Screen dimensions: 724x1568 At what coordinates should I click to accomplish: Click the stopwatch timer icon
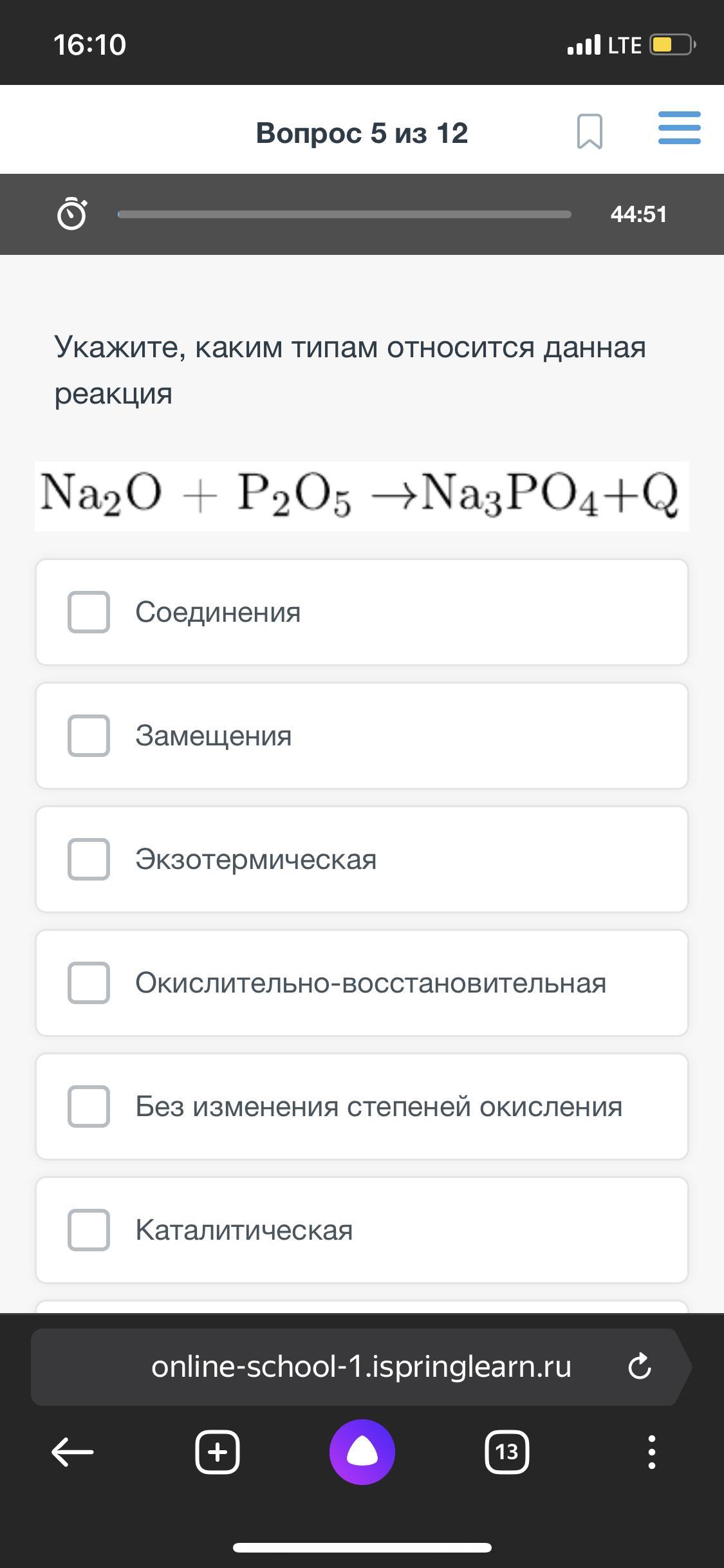[x=71, y=214]
